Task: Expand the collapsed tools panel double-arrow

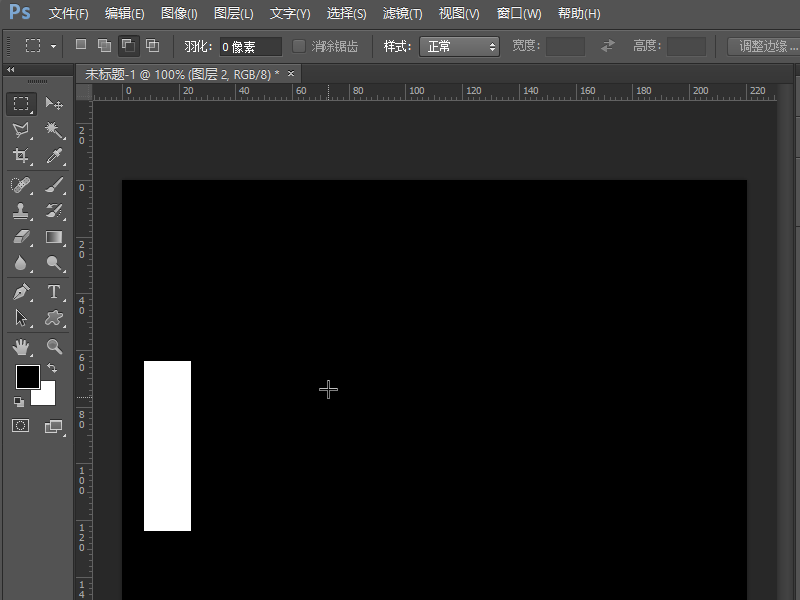Action: pyautogui.click(x=10, y=70)
